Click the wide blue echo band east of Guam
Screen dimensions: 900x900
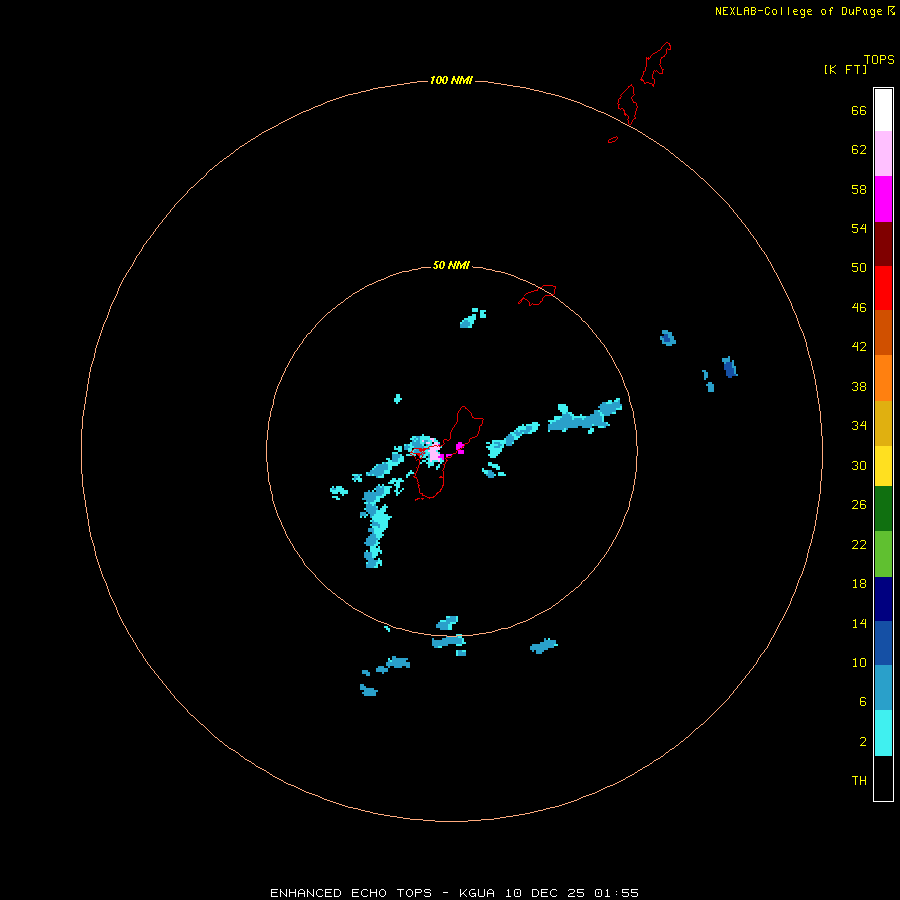coord(584,416)
